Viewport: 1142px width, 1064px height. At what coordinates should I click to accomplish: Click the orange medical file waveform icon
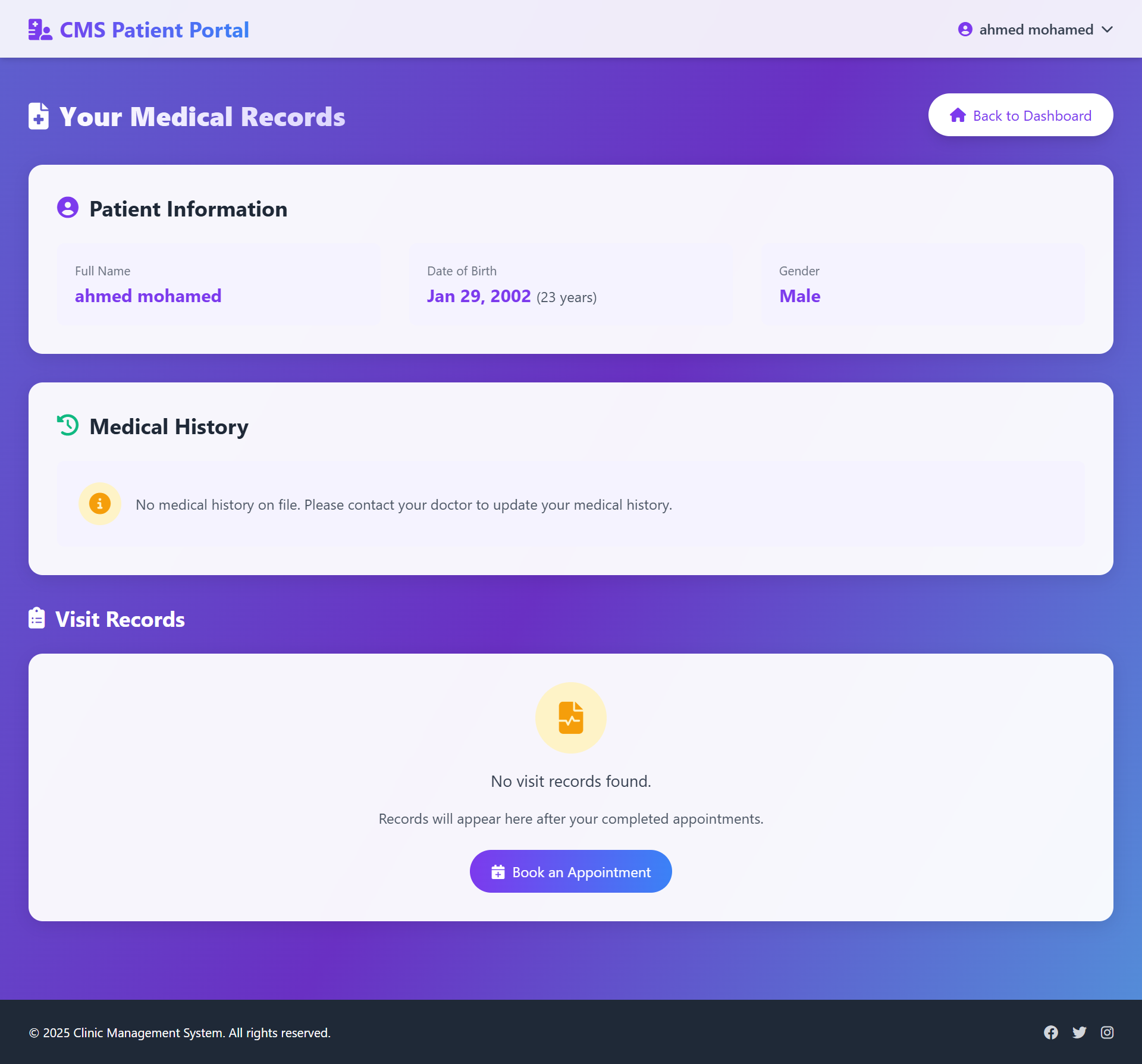pos(570,718)
